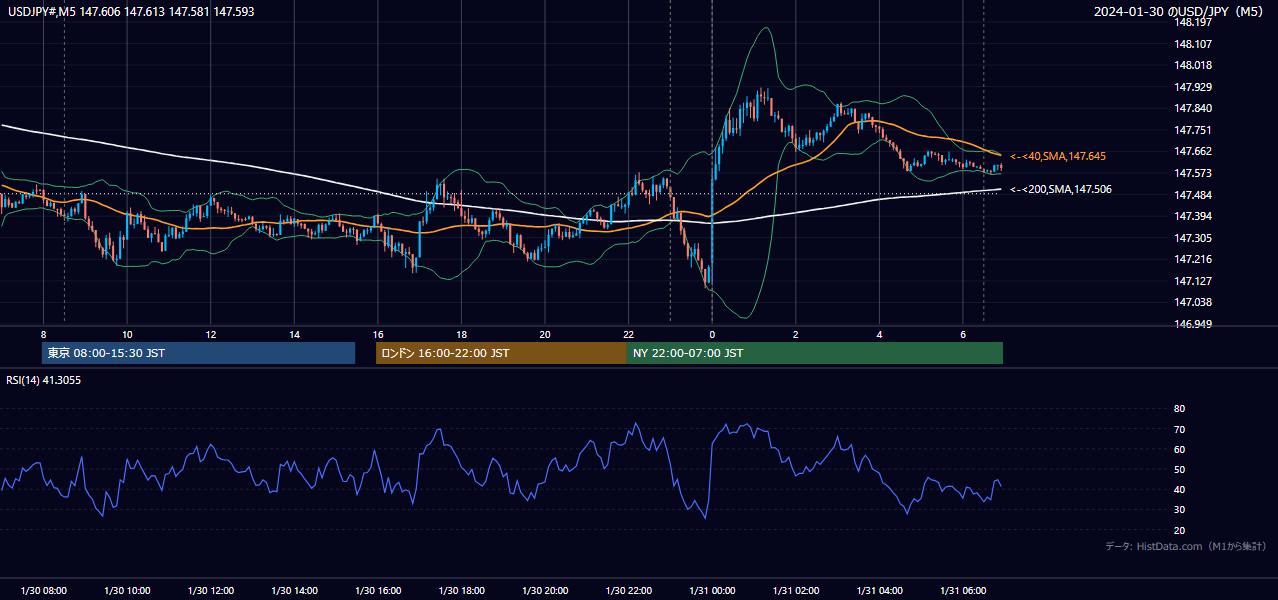Click price axis value 147.394

tap(1194, 216)
